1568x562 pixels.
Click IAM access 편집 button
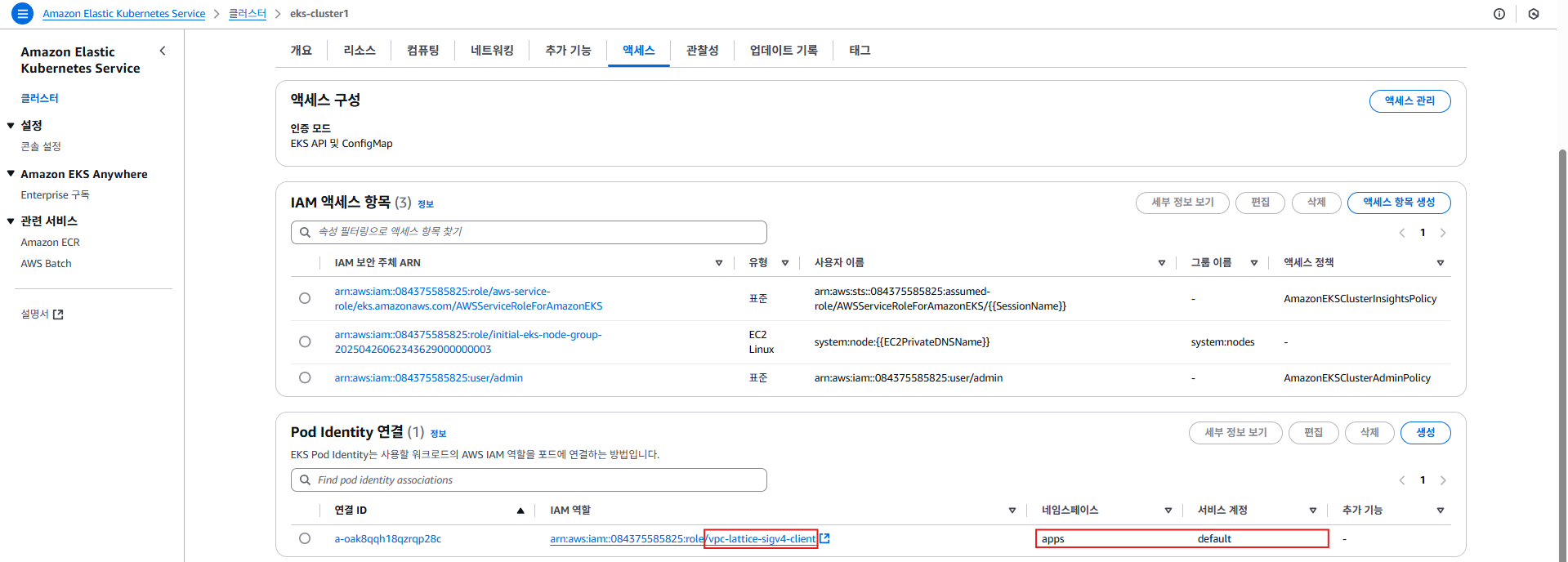click(x=1260, y=203)
